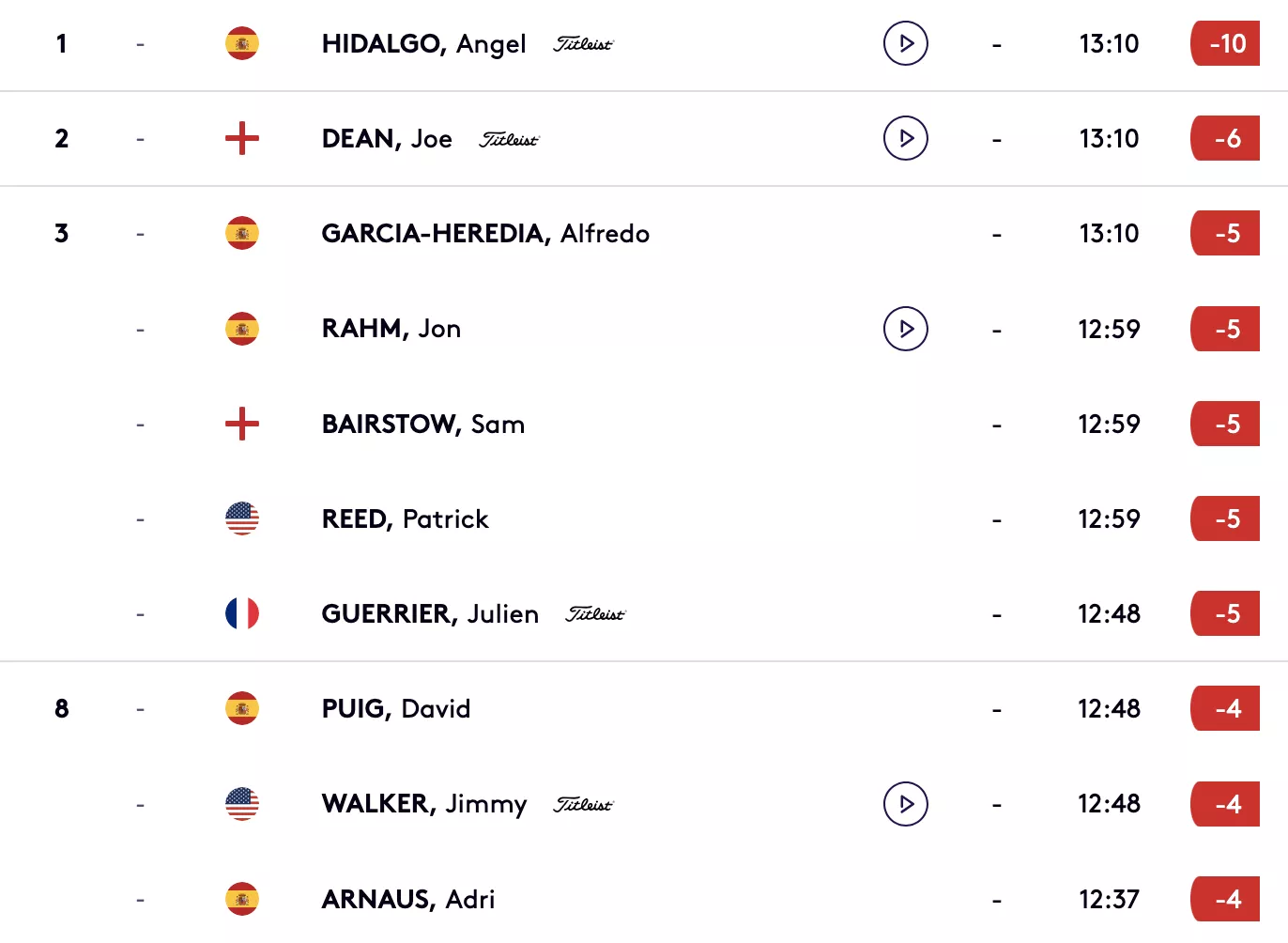
Task: Click USA flag beside Patrick Reed
Action: (x=242, y=518)
